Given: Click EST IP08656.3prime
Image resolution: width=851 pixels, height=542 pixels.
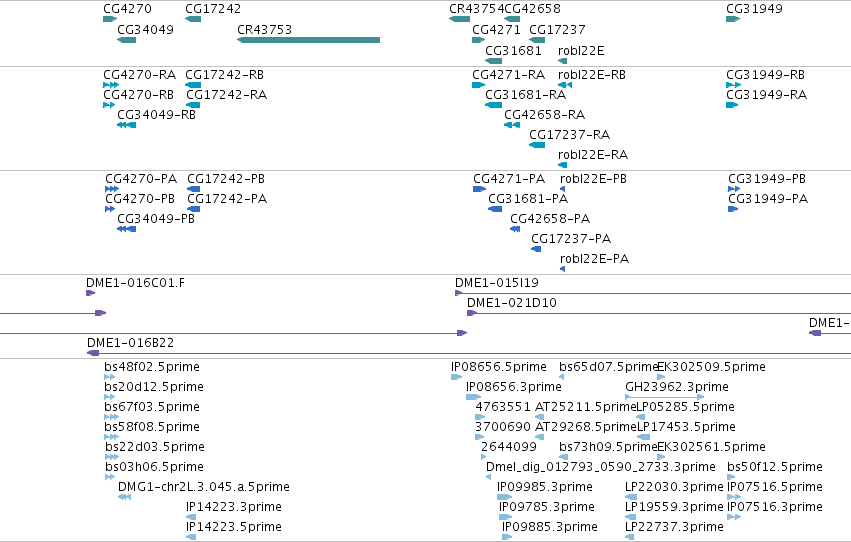Looking at the screenshot, I should pyautogui.click(x=513, y=387).
